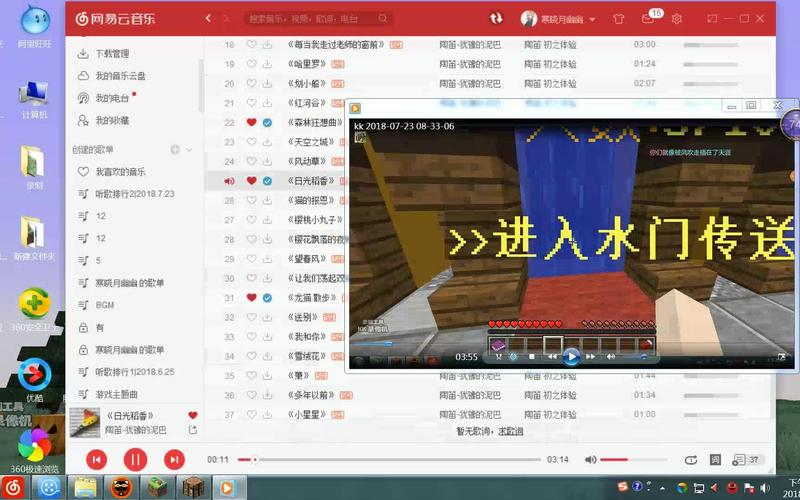Download song 35 《筝》
Screen dimensions: 800x500
[x=267, y=376]
